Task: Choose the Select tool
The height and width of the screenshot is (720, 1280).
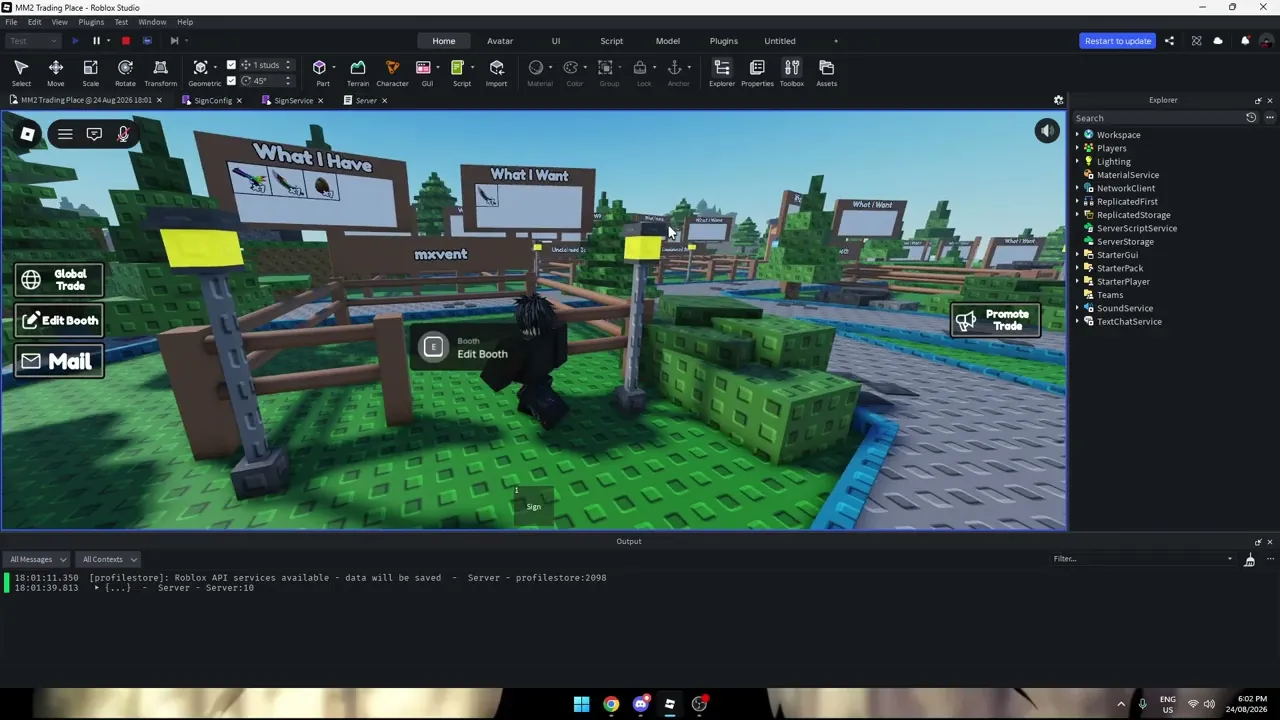Action: click(21, 73)
